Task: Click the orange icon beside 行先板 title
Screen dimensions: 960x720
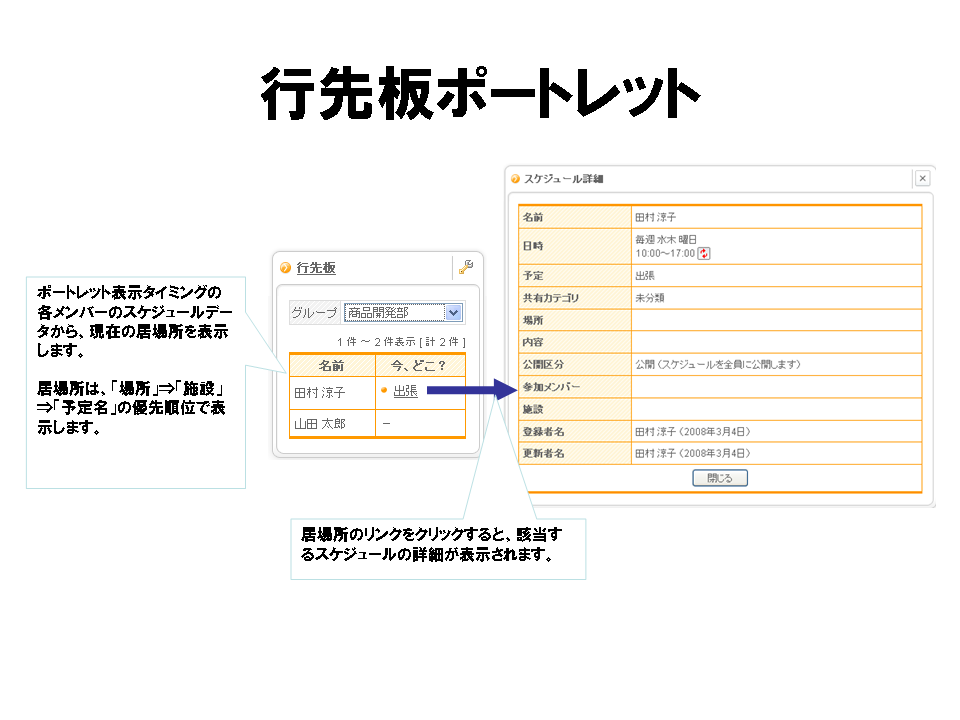Action: pos(285,268)
